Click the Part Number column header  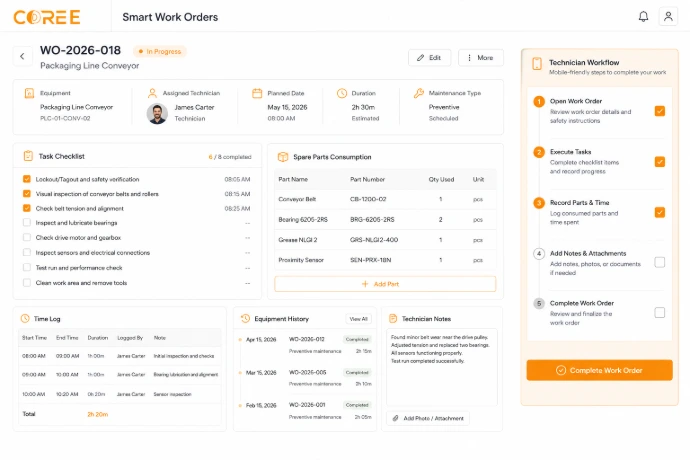pyautogui.click(x=367, y=180)
